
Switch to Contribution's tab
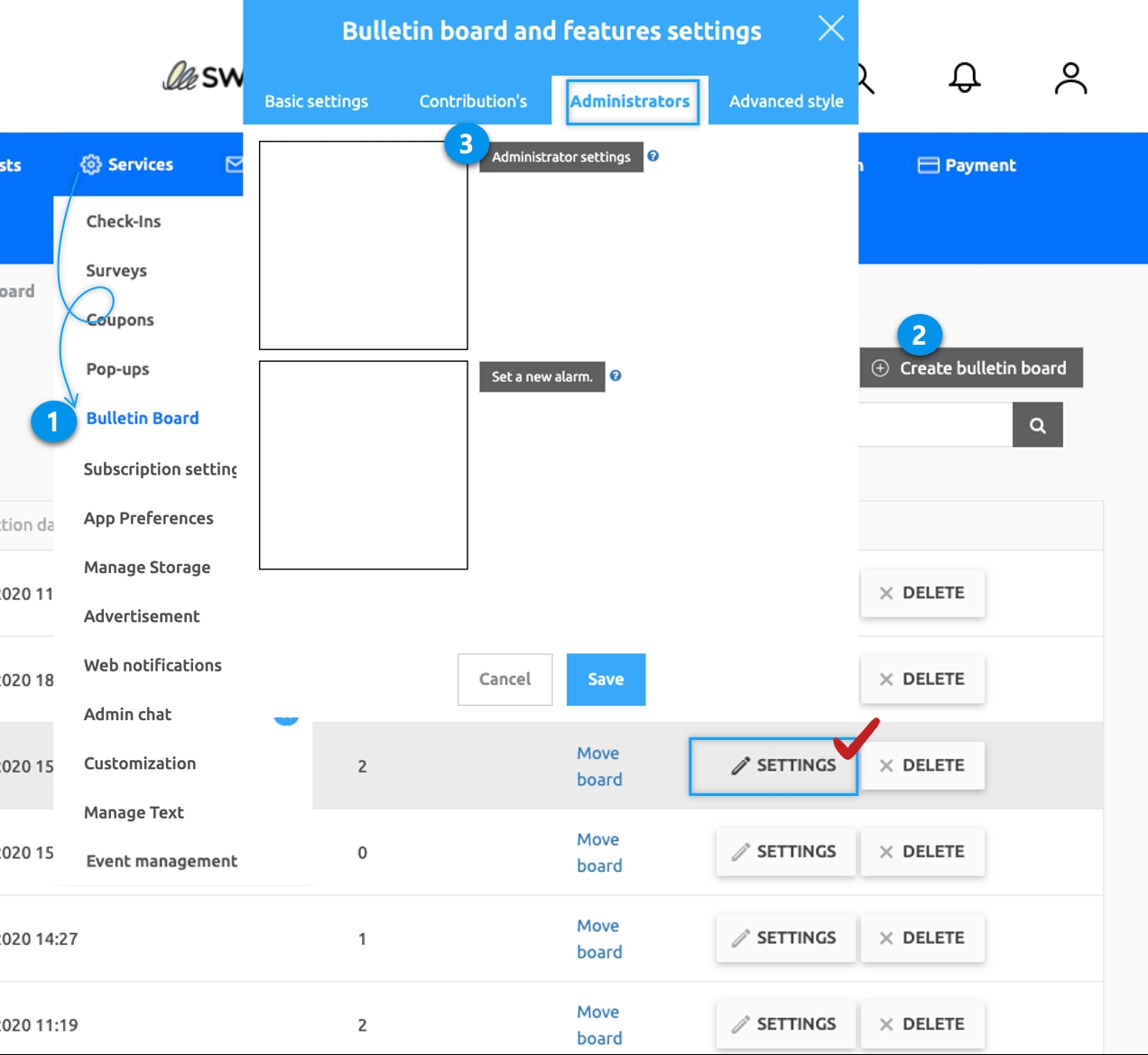[x=473, y=101]
